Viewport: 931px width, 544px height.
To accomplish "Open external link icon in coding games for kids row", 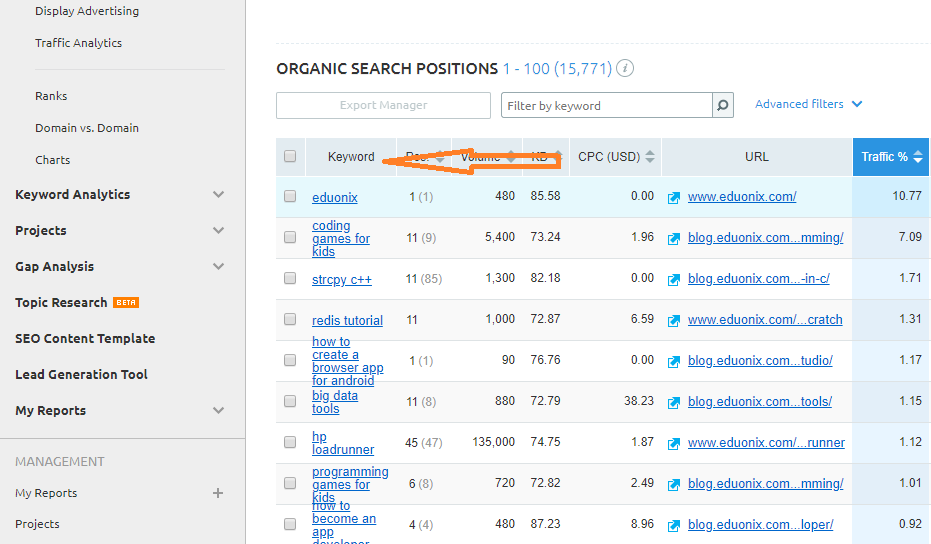I will point(673,239).
